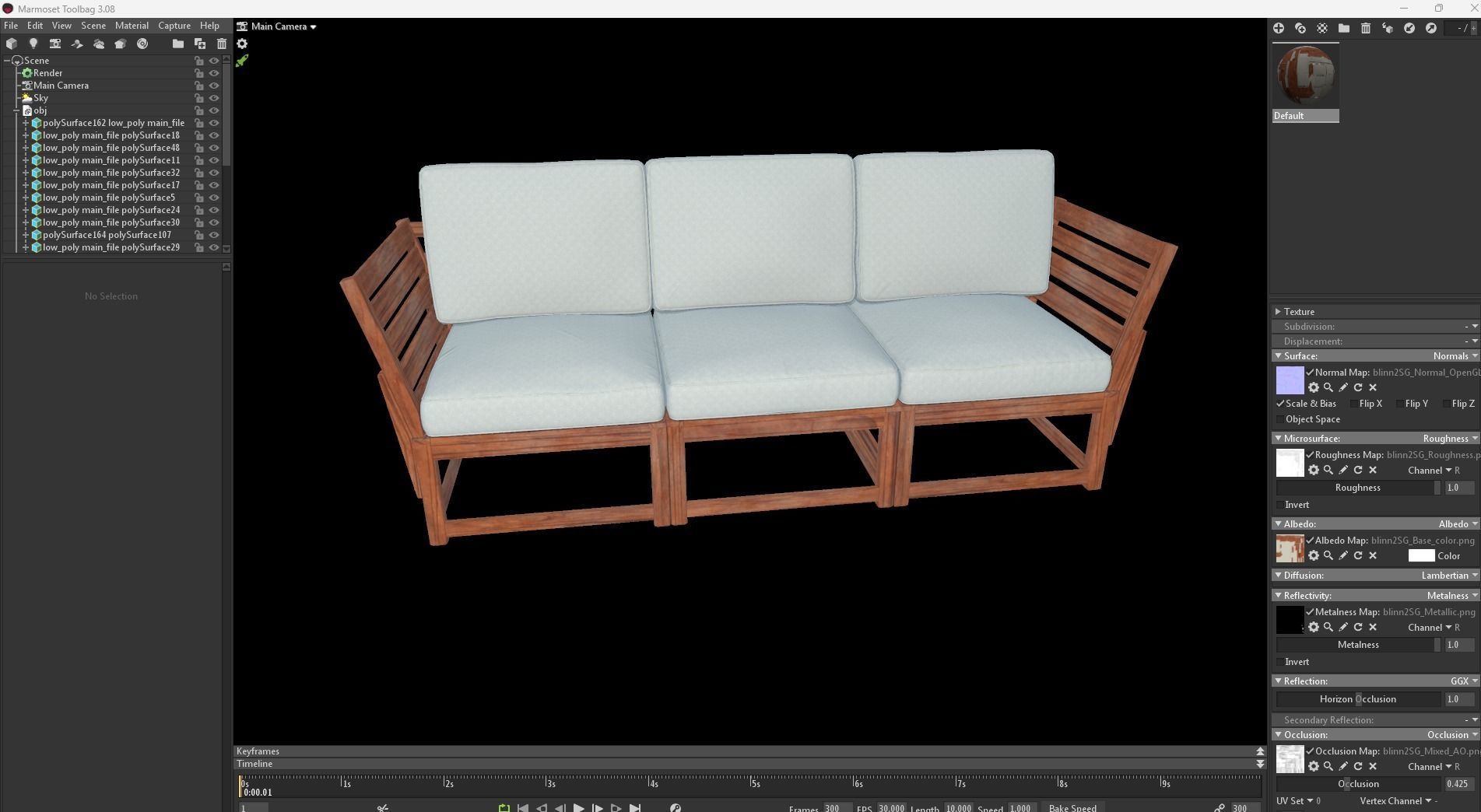
Task: Check Invert under Metalness
Action: point(1280,662)
